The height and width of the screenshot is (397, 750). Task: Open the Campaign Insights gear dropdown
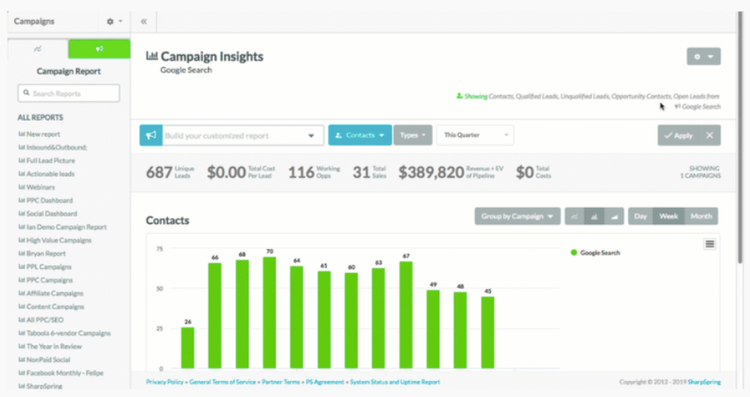click(704, 56)
